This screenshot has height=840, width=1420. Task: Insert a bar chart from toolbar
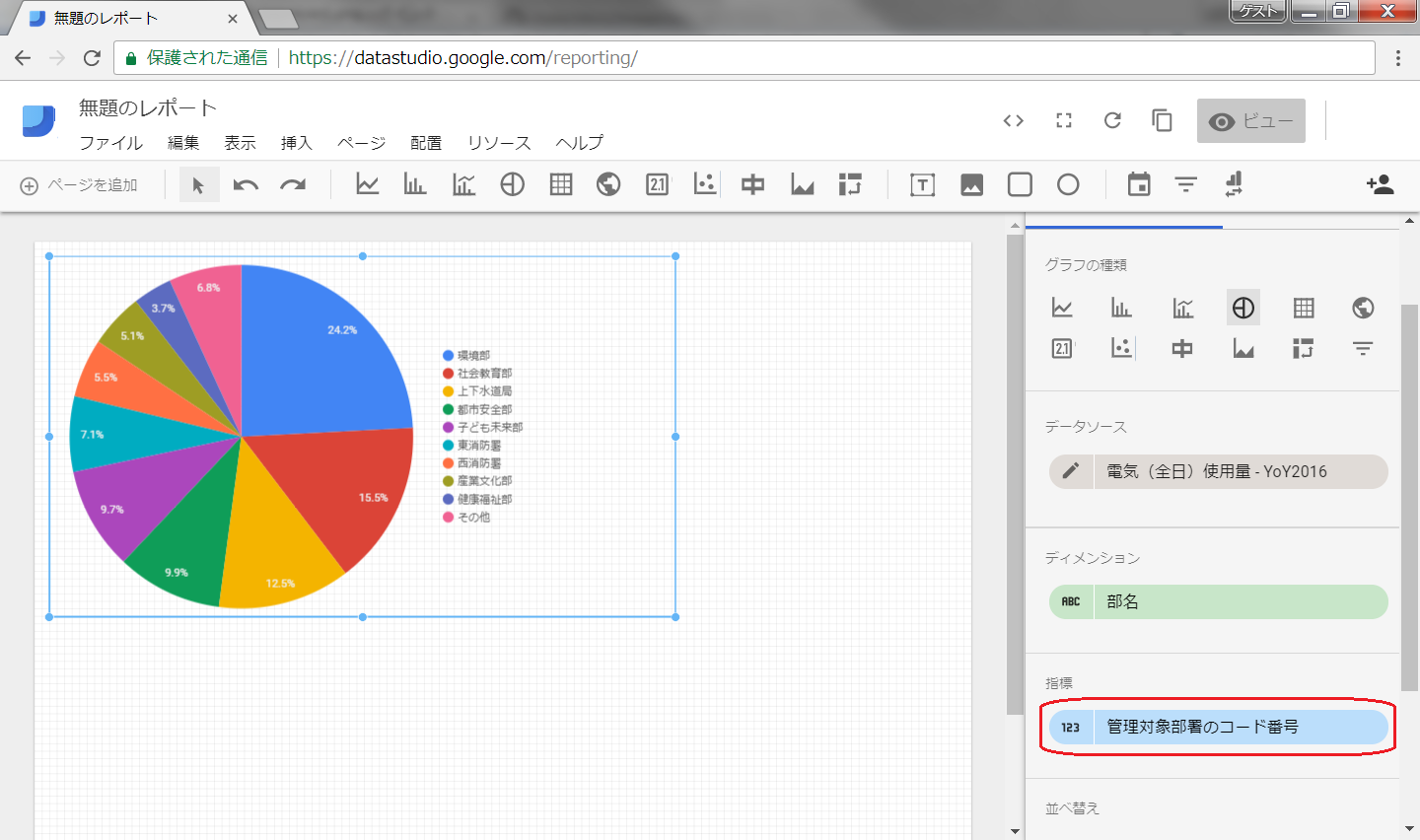click(x=415, y=184)
